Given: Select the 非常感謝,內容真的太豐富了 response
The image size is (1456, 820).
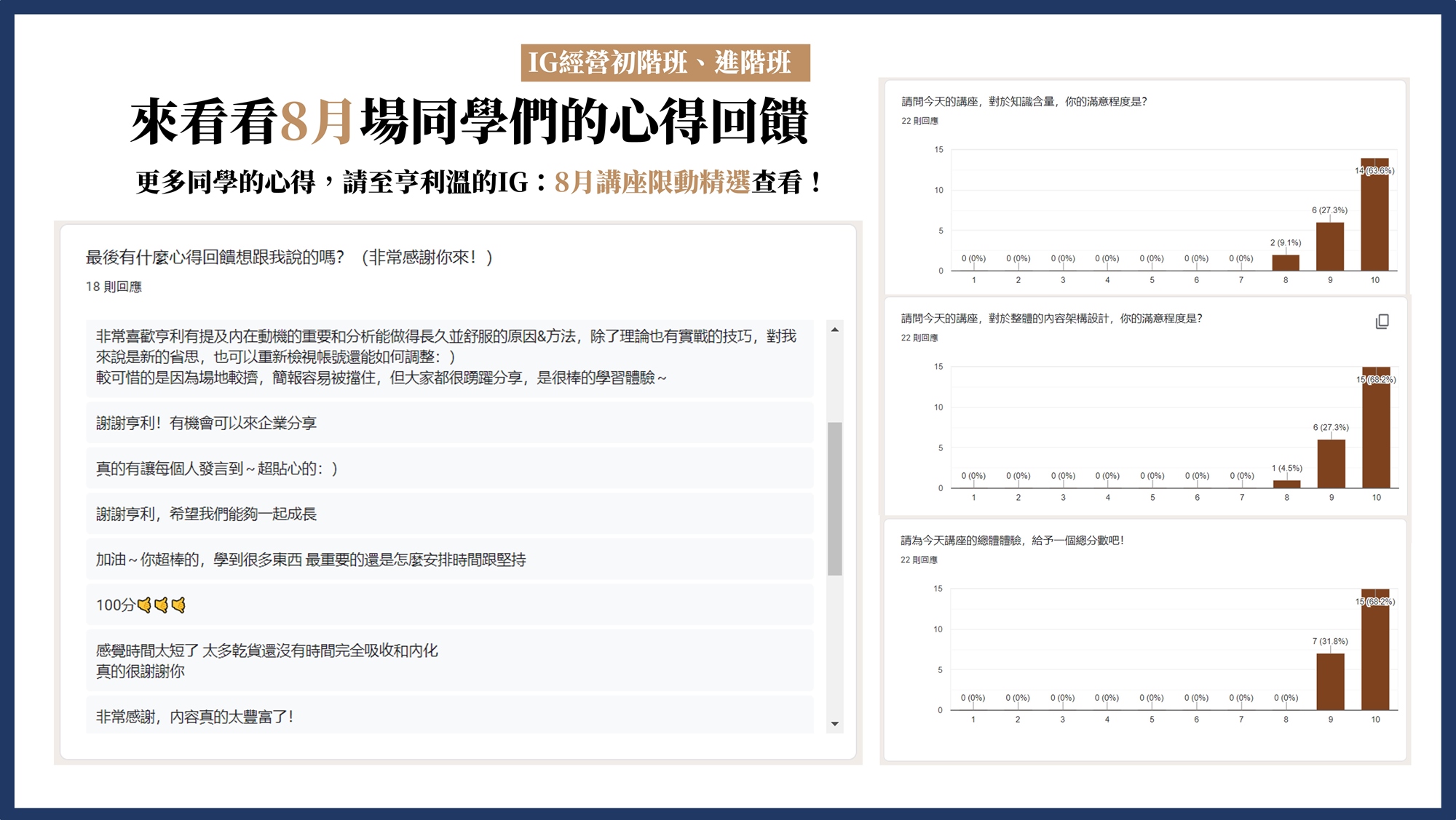Looking at the screenshot, I should click(194, 717).
